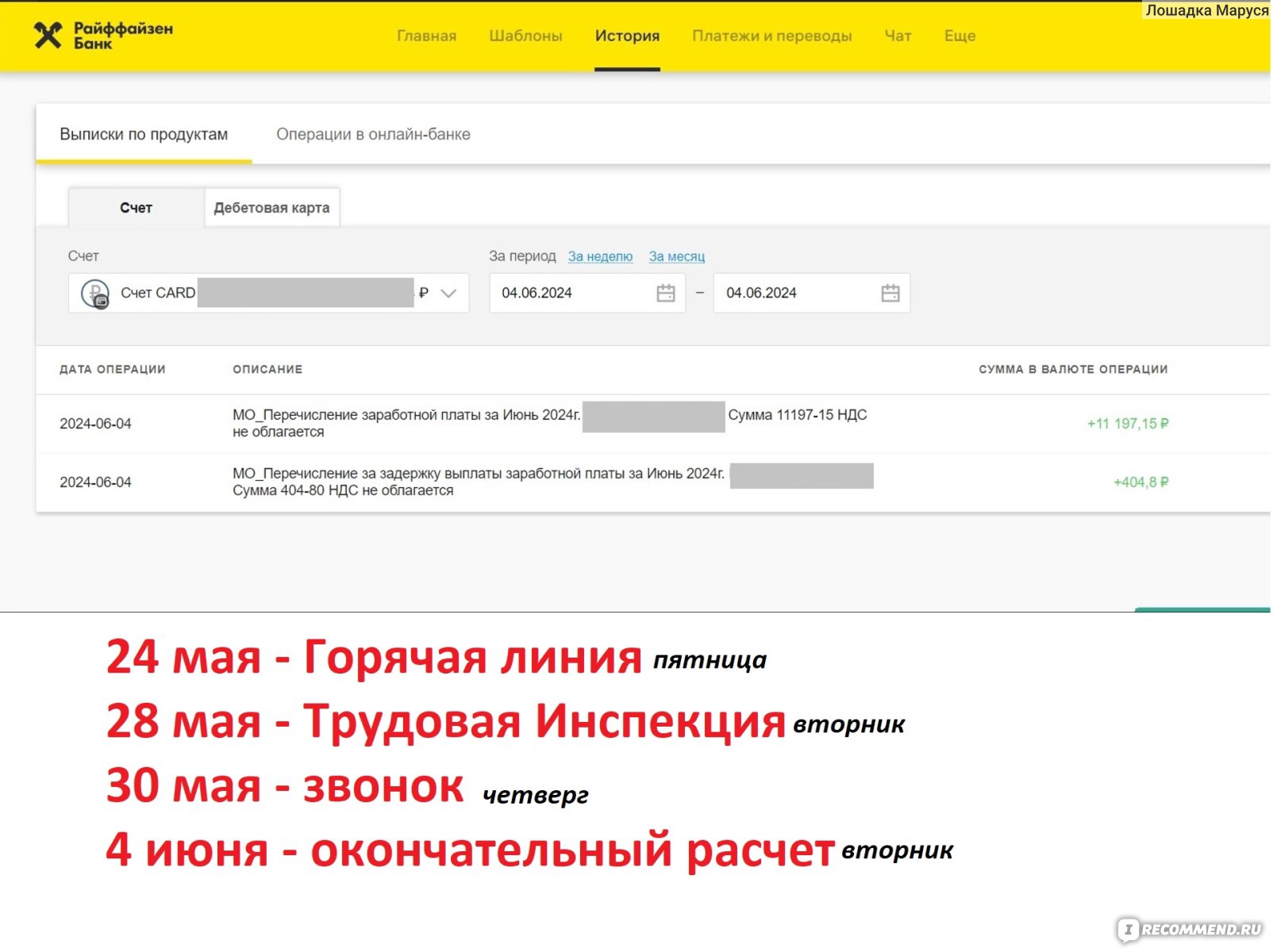1273x952 pixels.
Task: Open the Еще menu item
Action: [x=960, y=36]
